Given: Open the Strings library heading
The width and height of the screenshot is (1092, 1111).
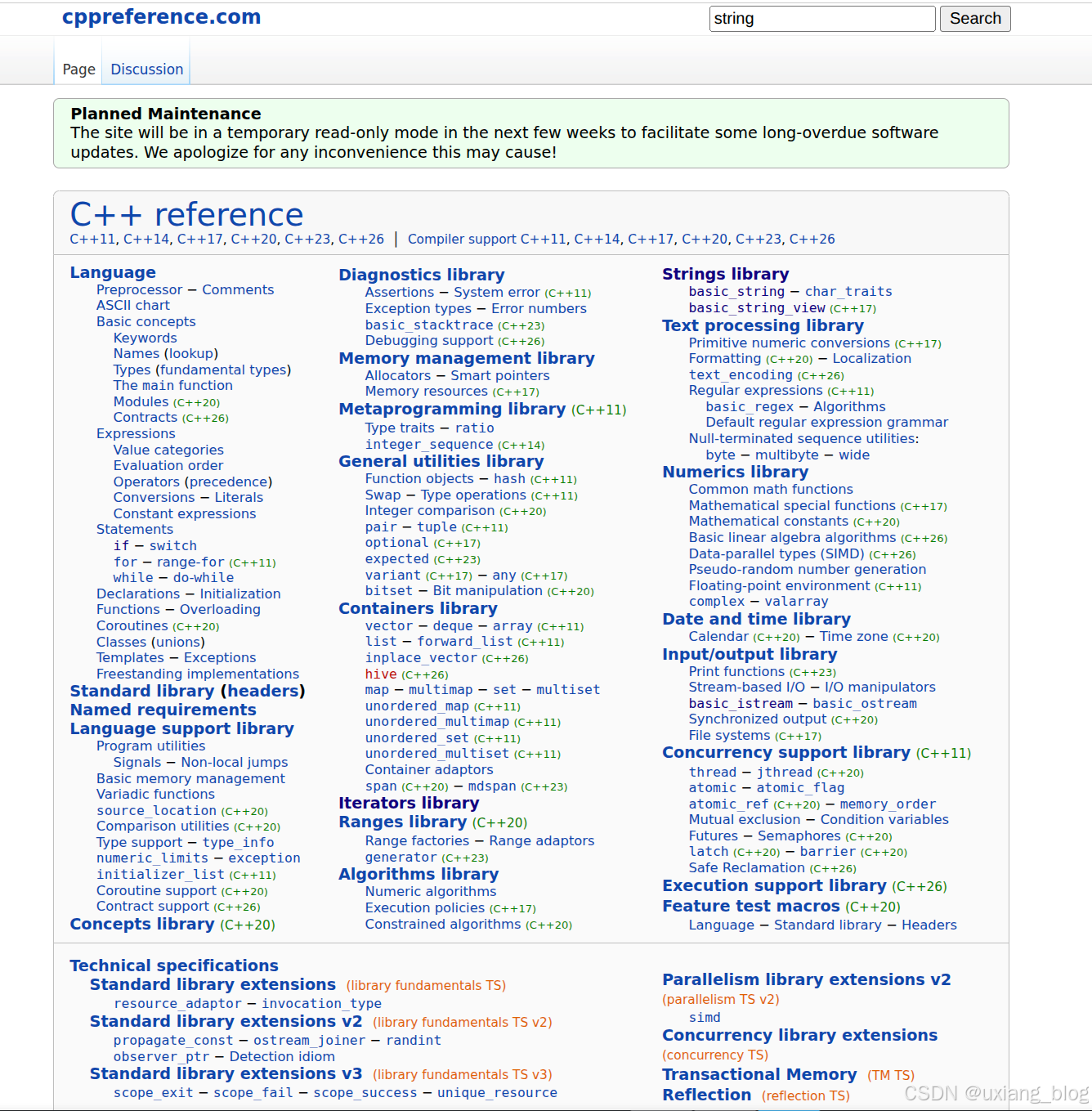Looking at the screenshot, I should [726, 274].
